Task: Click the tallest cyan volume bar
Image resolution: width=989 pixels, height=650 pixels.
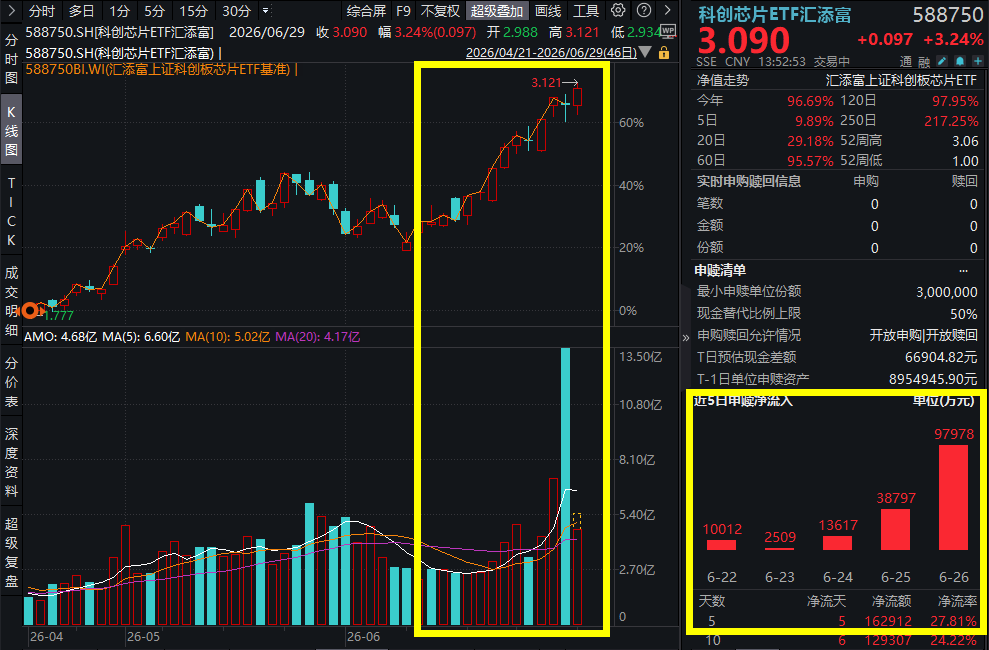Action: pos(565,485)
